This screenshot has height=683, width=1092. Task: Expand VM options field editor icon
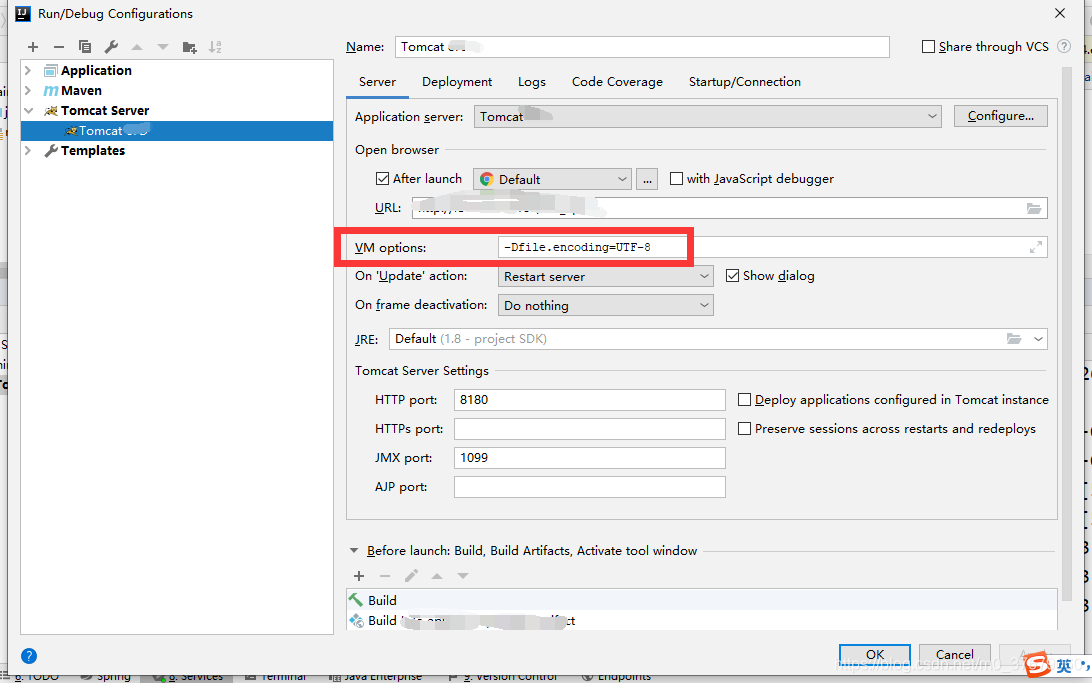(1036, 247)
